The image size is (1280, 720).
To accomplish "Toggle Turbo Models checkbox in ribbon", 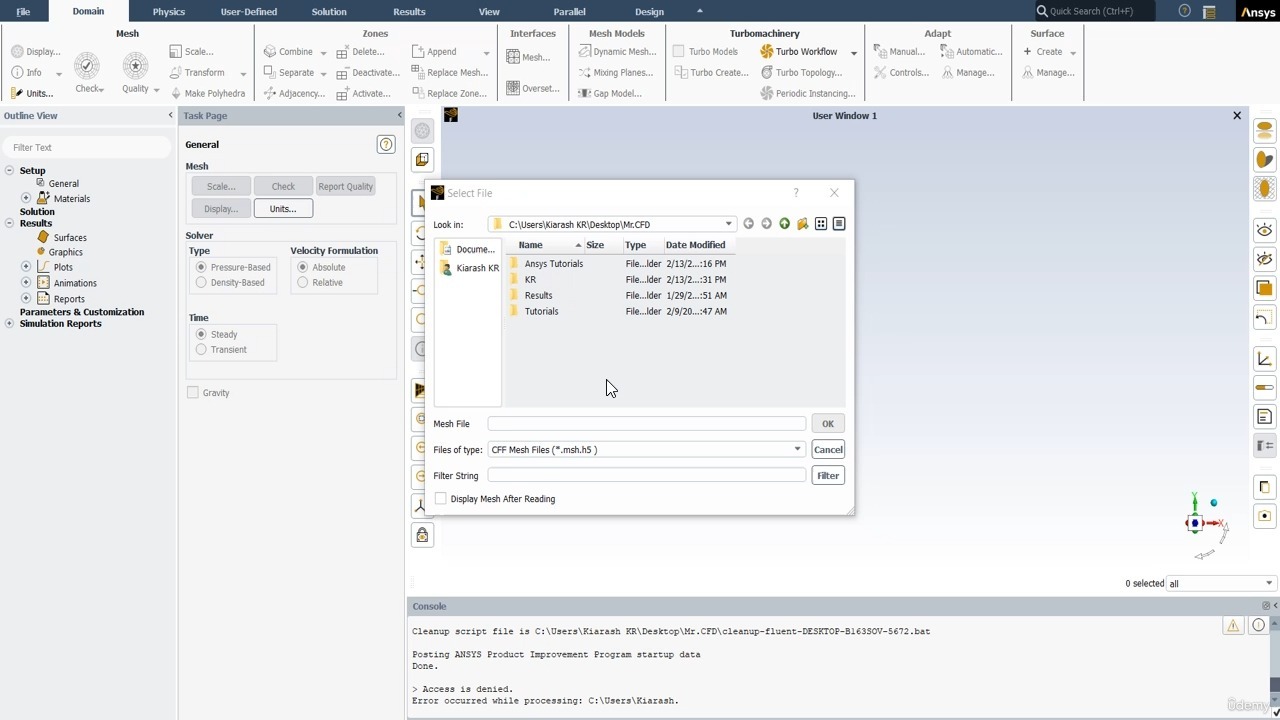I will point(679,51).
